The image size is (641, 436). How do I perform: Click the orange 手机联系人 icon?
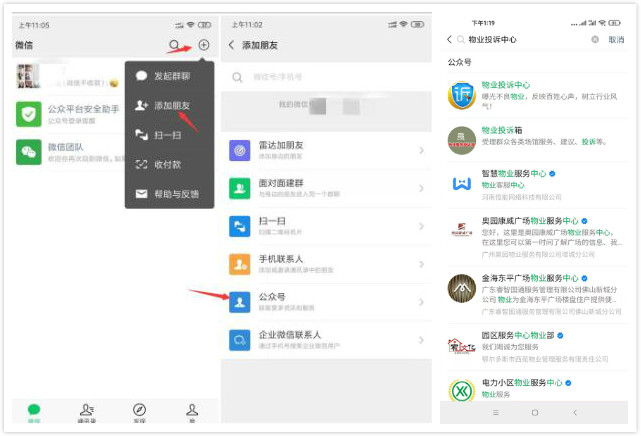[240, 264]
